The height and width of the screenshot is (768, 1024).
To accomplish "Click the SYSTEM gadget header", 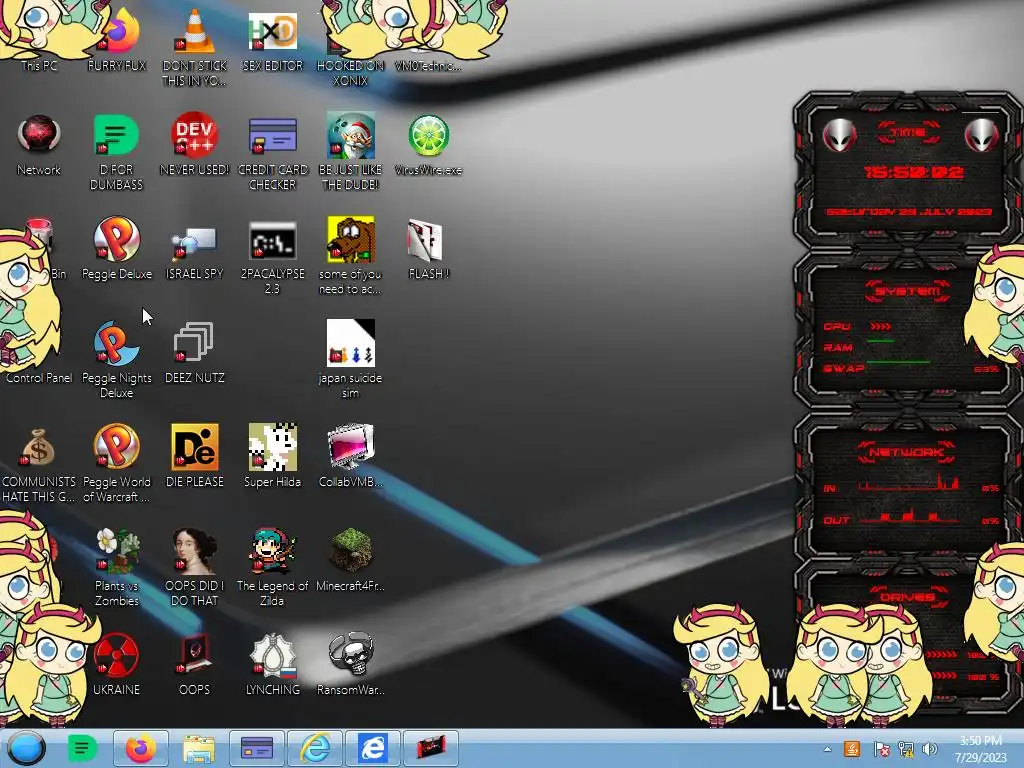I will [907, 291].
